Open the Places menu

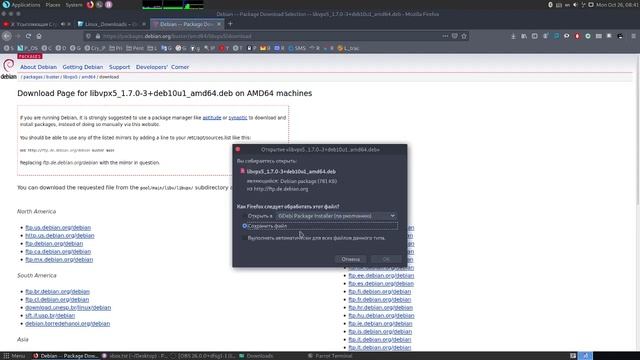coord(53,4)
